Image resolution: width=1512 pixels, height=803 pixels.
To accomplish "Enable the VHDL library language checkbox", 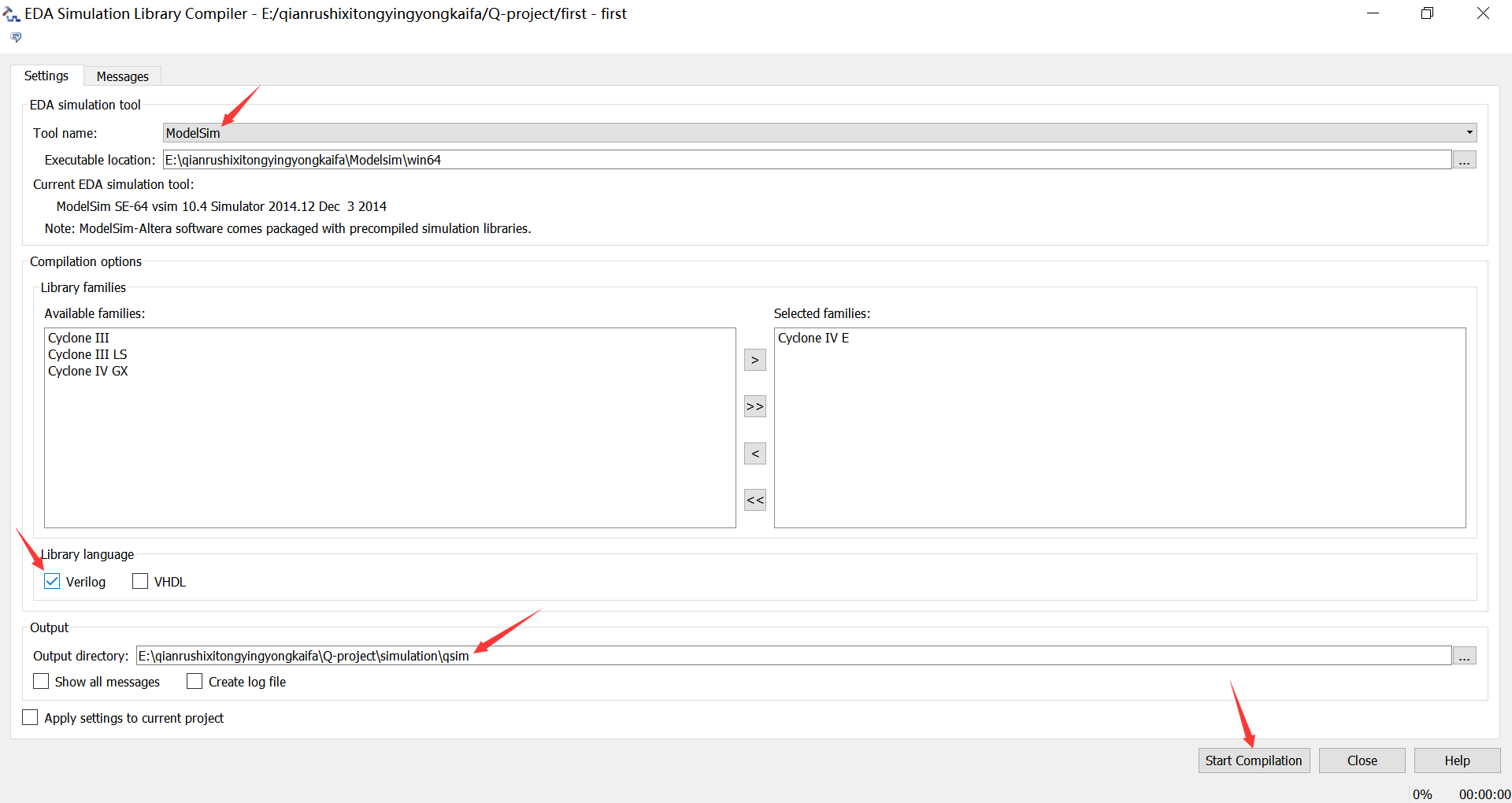I will (140, 582).
